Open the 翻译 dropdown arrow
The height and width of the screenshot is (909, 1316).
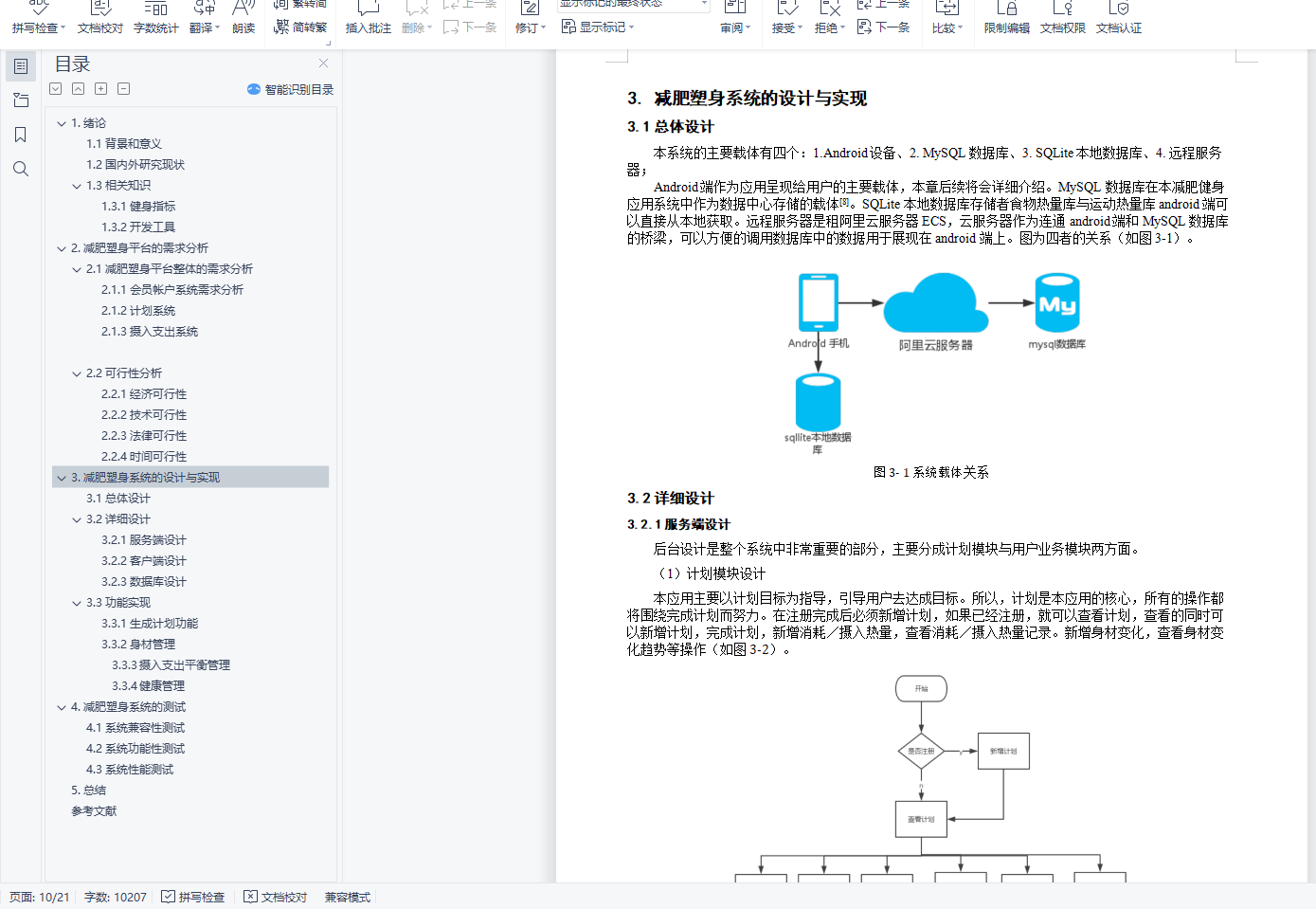[217, 28]
